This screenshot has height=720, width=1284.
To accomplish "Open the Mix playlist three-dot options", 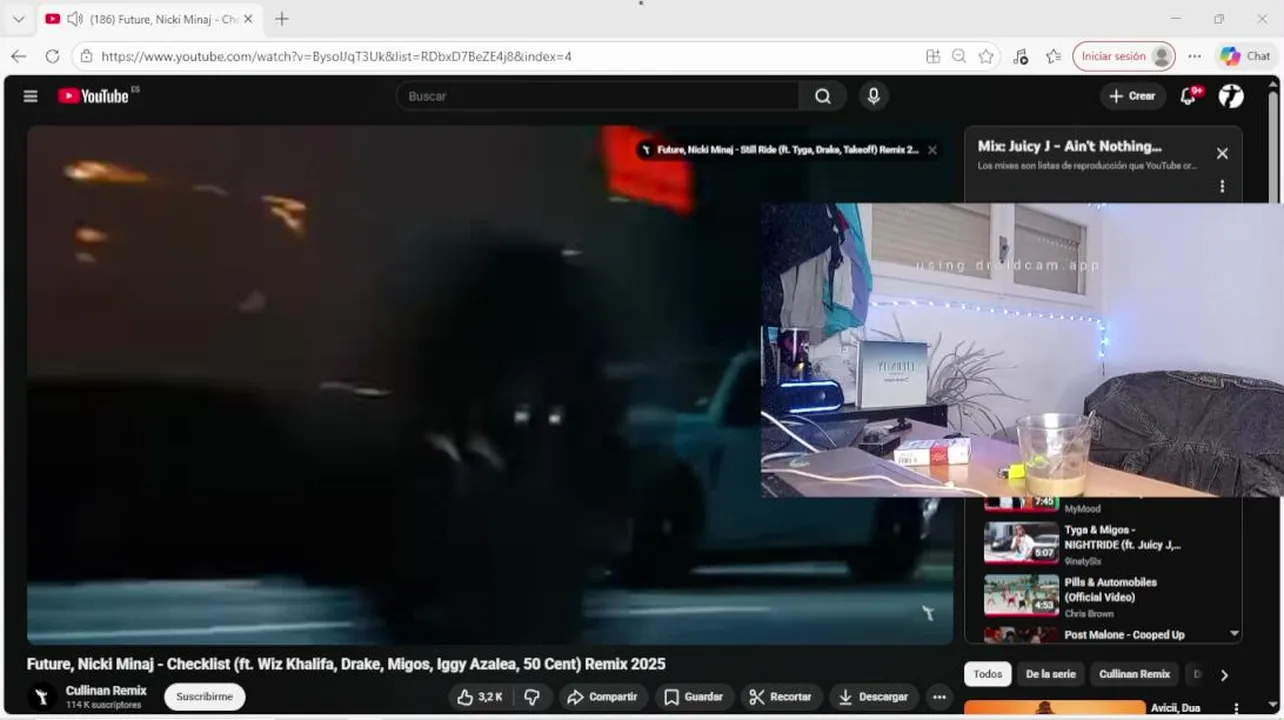I will point(1222,186).
